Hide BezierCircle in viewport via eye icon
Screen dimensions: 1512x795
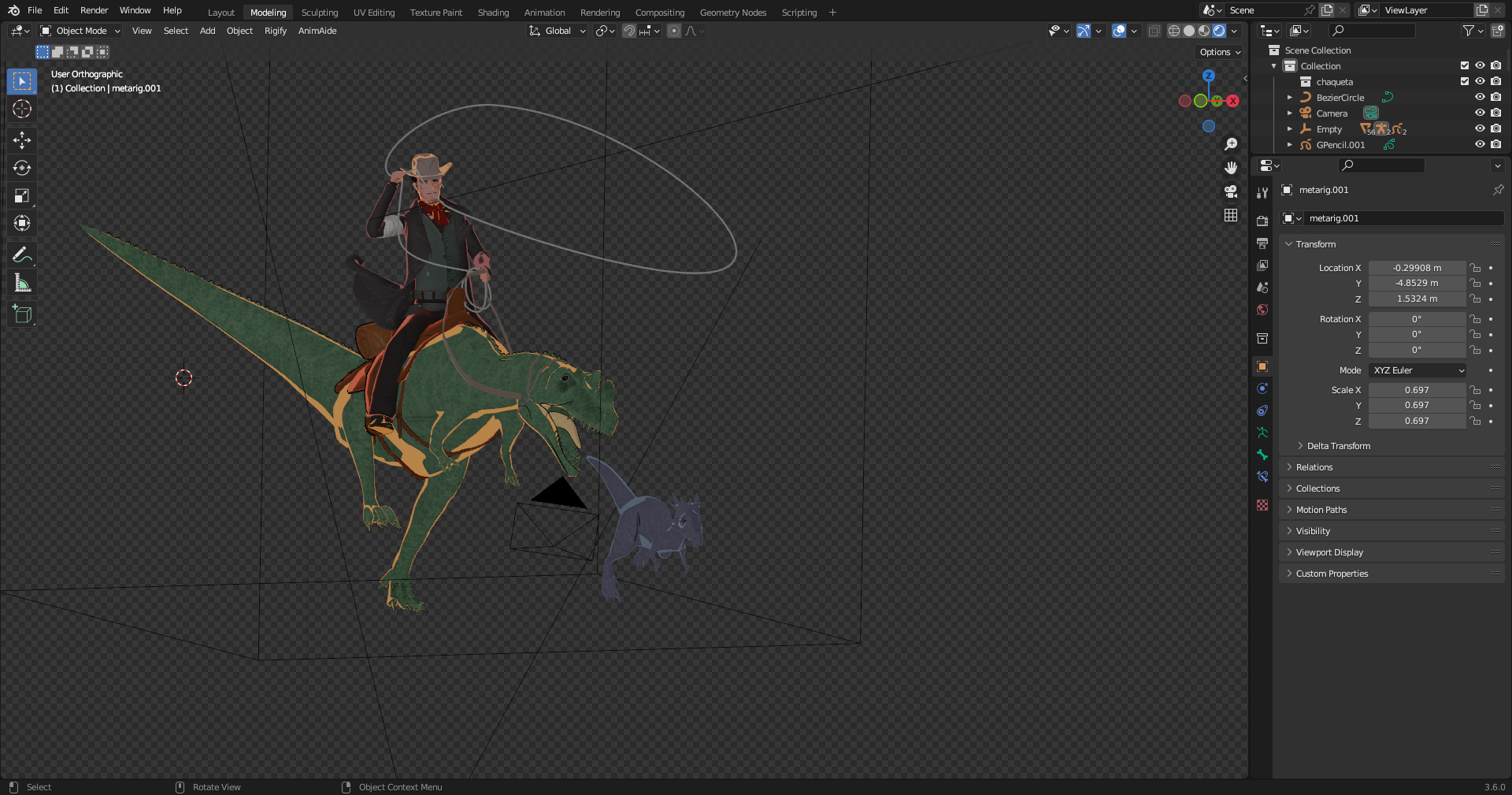click(x=1480, y=97)
